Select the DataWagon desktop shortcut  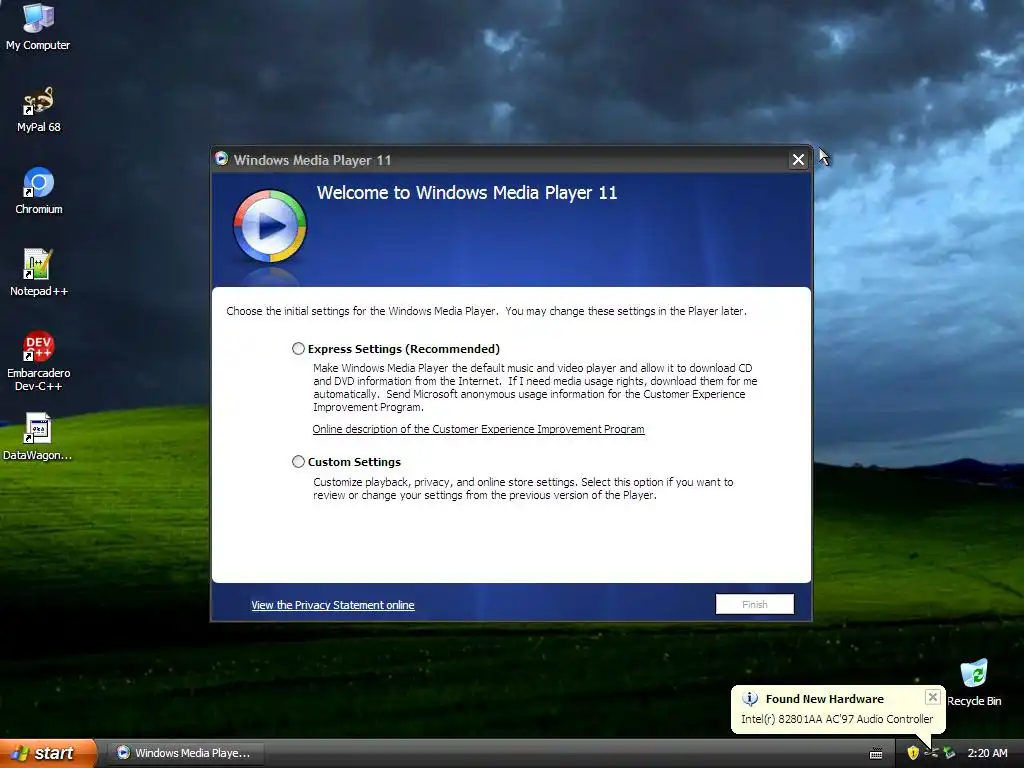pyautogui.click(x=38, y=437)
